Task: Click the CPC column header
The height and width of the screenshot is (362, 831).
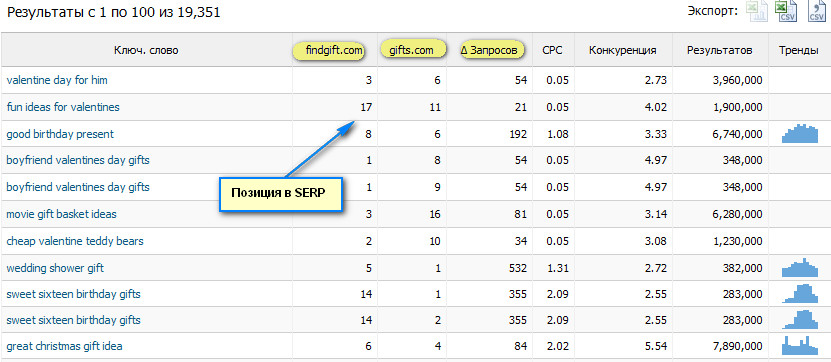Action: tap(552, 50)
